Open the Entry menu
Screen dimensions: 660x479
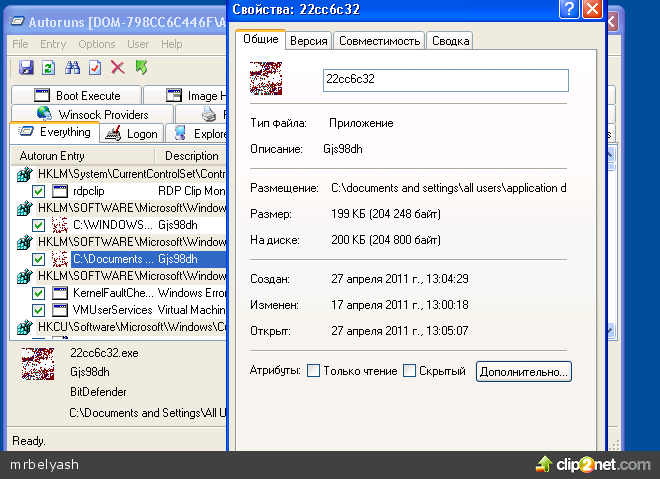pos(53,44)
